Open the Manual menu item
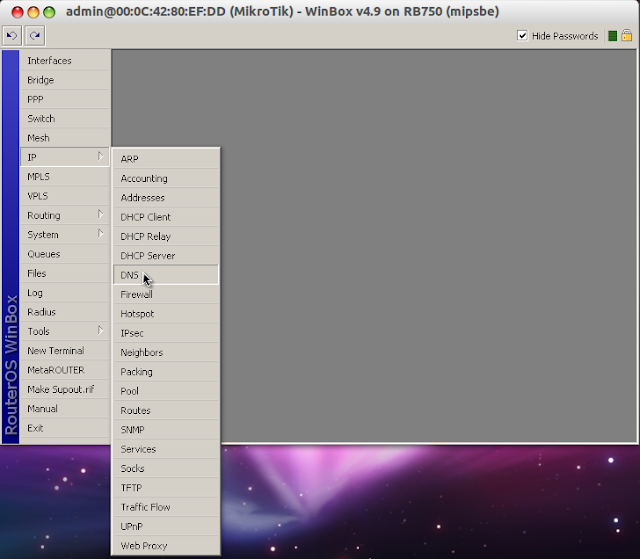 (65, 408)
